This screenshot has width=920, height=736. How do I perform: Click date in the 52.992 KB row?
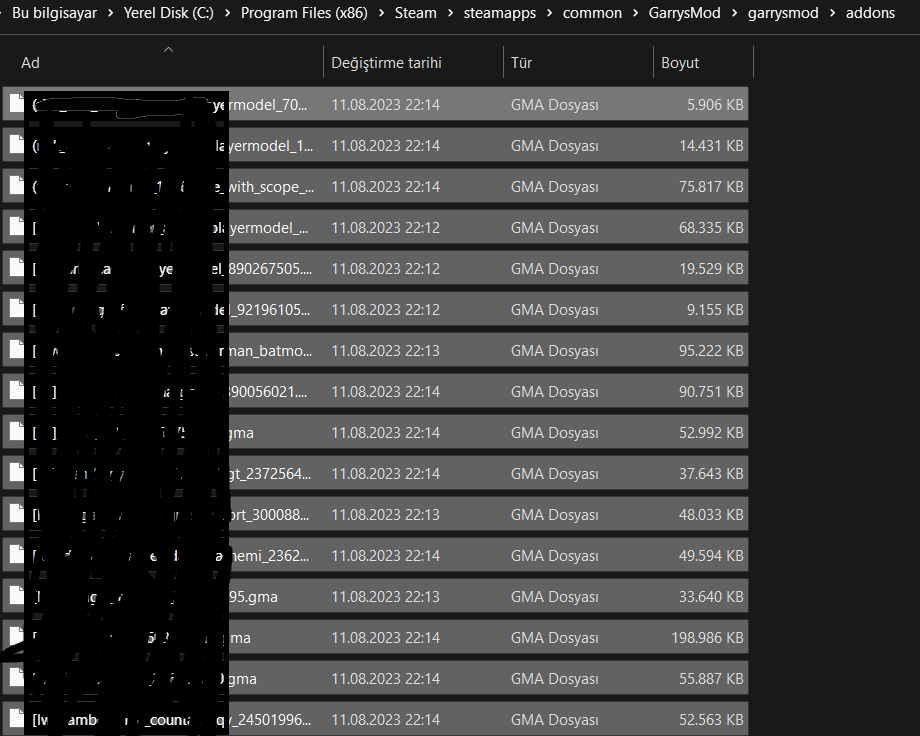(x=385, y=433)
